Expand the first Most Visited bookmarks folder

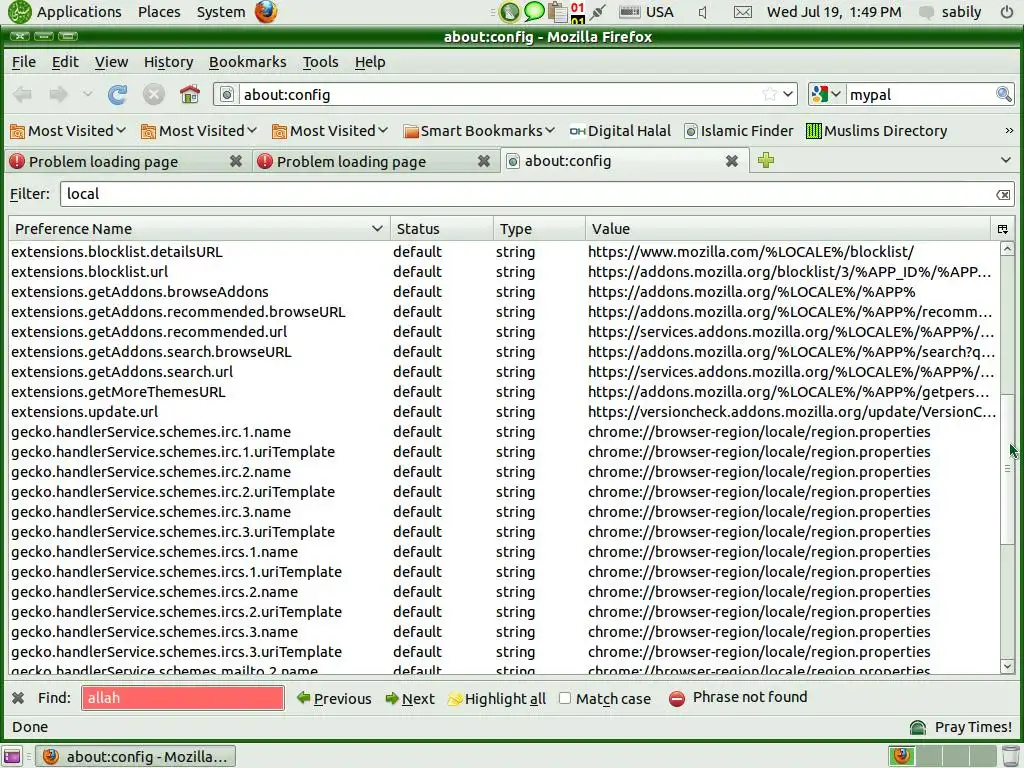click(68, 131)
